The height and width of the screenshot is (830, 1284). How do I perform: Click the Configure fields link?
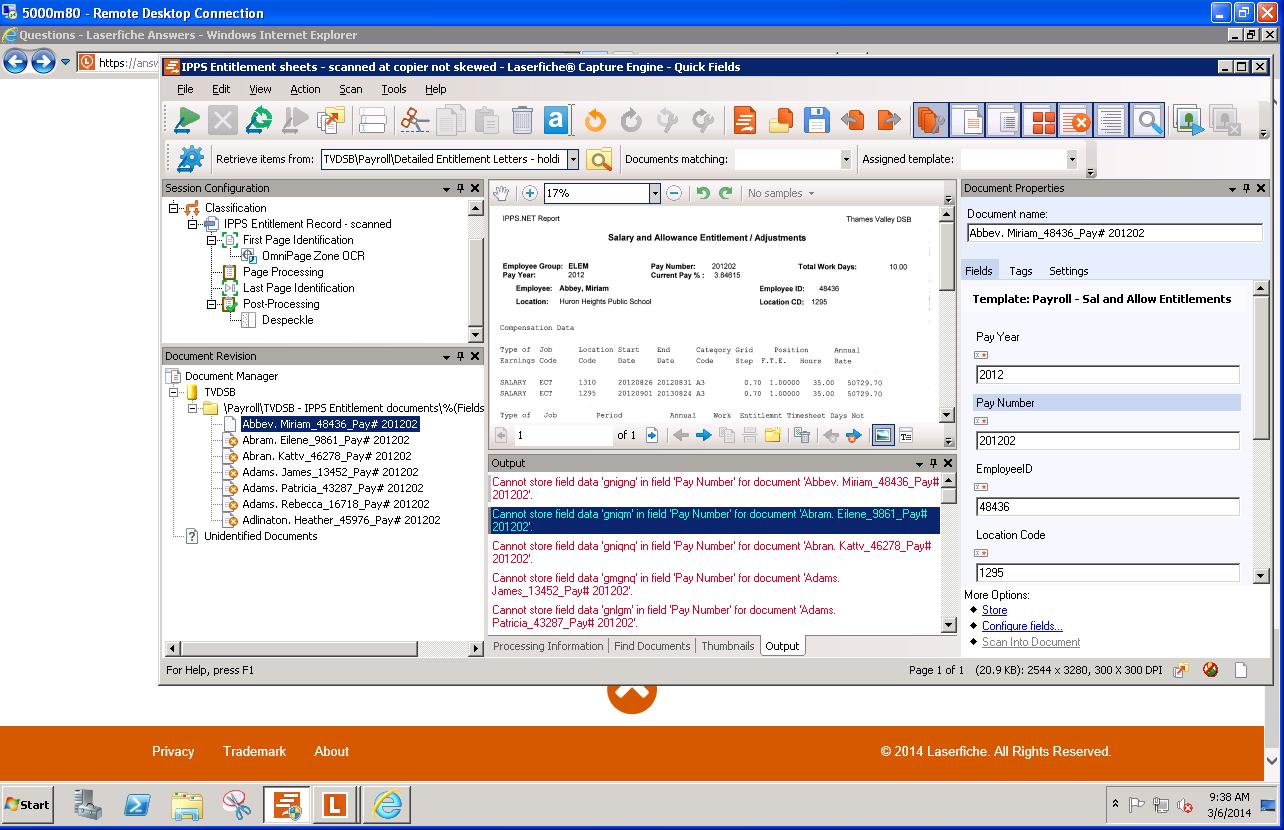point(1022,626)
